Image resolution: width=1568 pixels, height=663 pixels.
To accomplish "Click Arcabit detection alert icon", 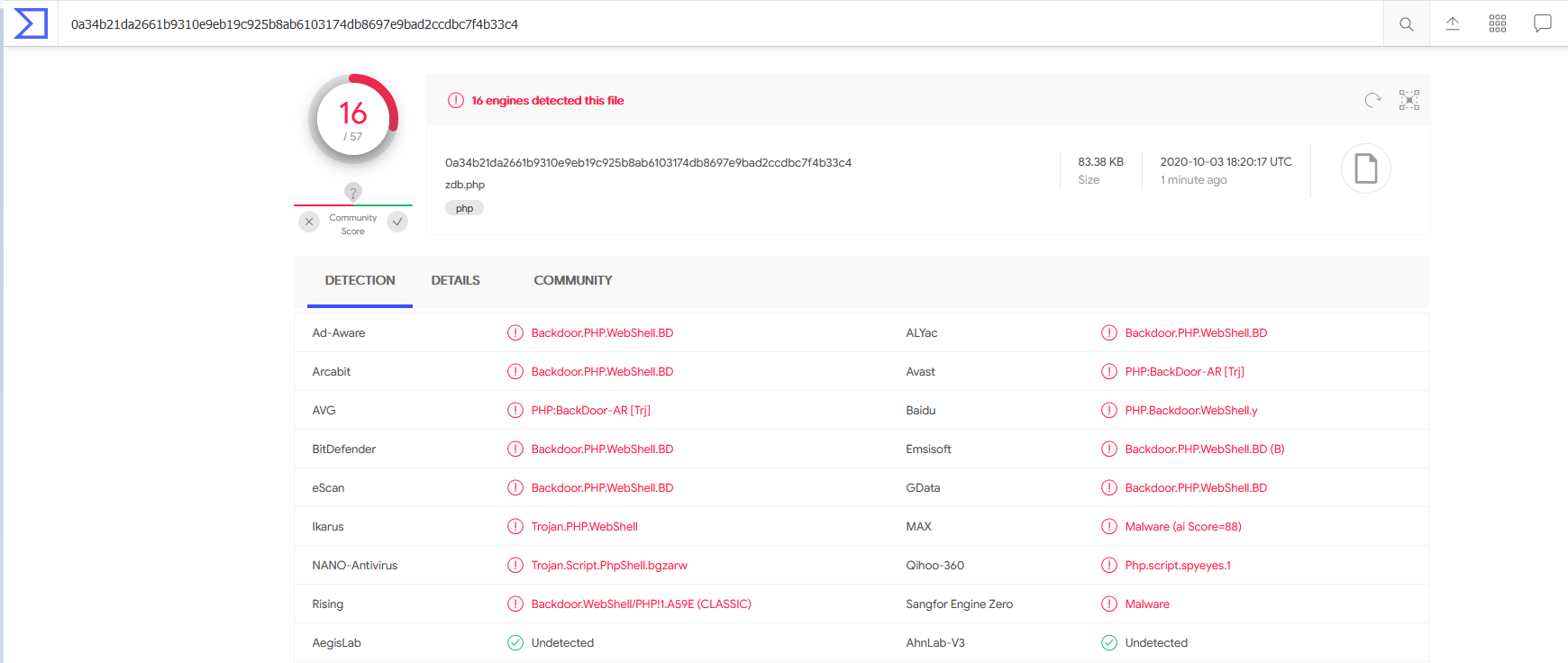I will coord(515,371).
